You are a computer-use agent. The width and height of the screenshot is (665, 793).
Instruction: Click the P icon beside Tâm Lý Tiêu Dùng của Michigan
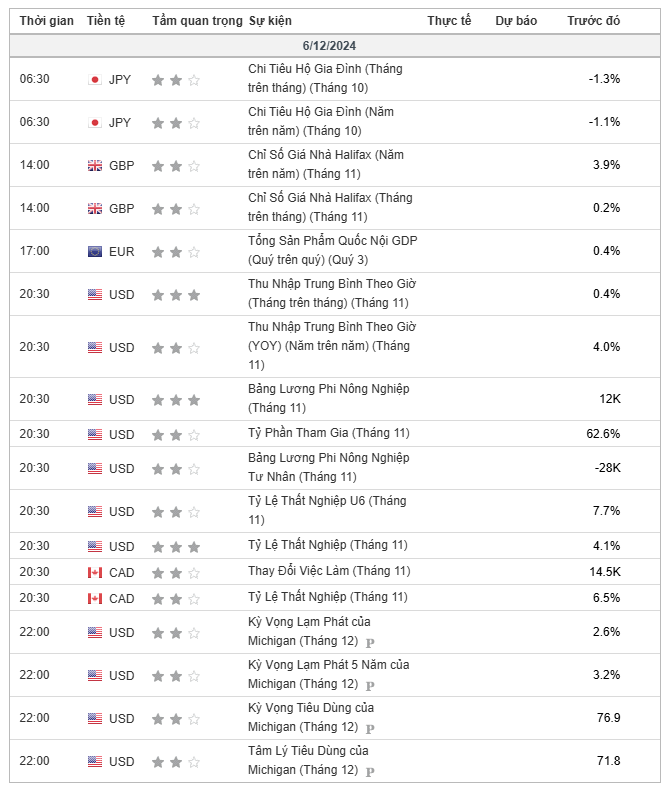[370, 771]
